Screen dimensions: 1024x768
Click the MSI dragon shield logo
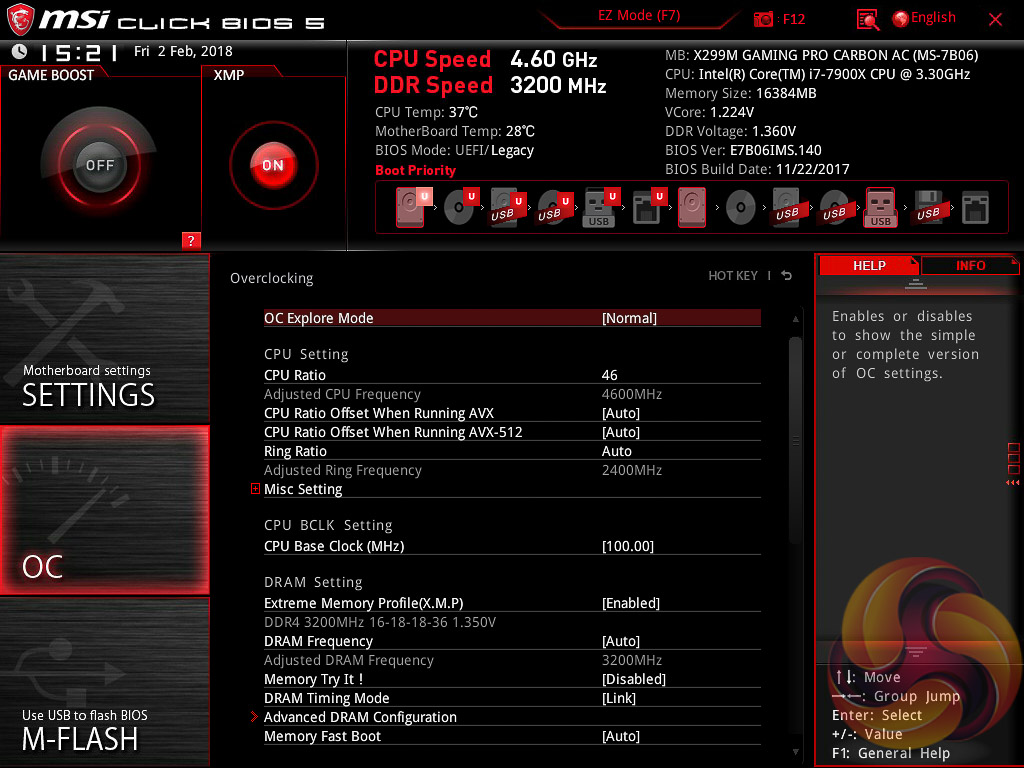click(x=20, y=20)
